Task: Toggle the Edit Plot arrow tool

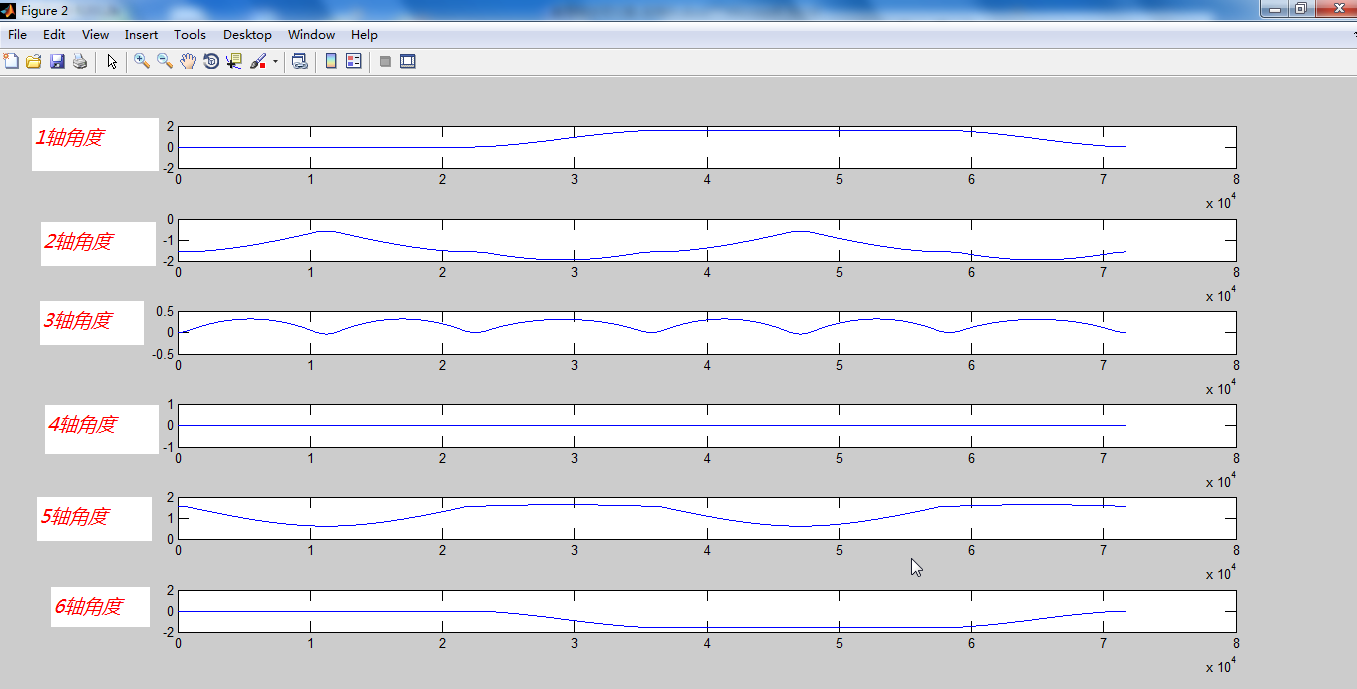Action: tap(112, 62)
